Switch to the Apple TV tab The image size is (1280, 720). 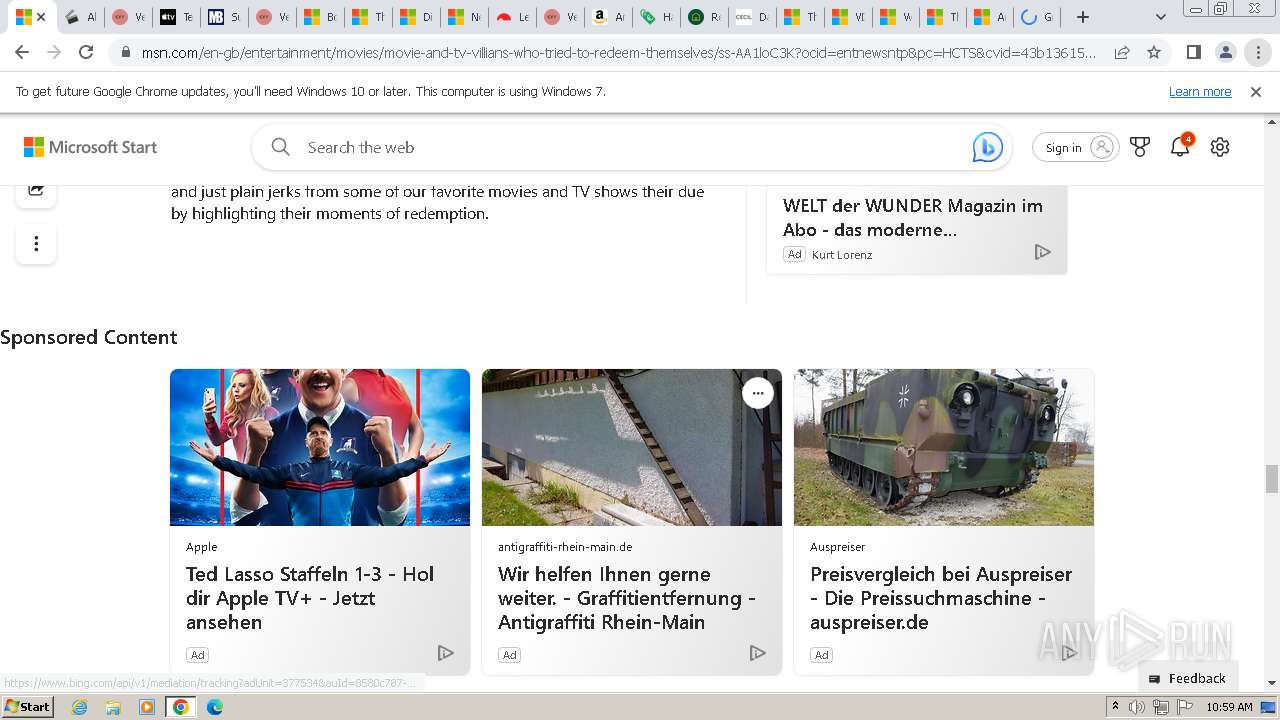point(176,17)
